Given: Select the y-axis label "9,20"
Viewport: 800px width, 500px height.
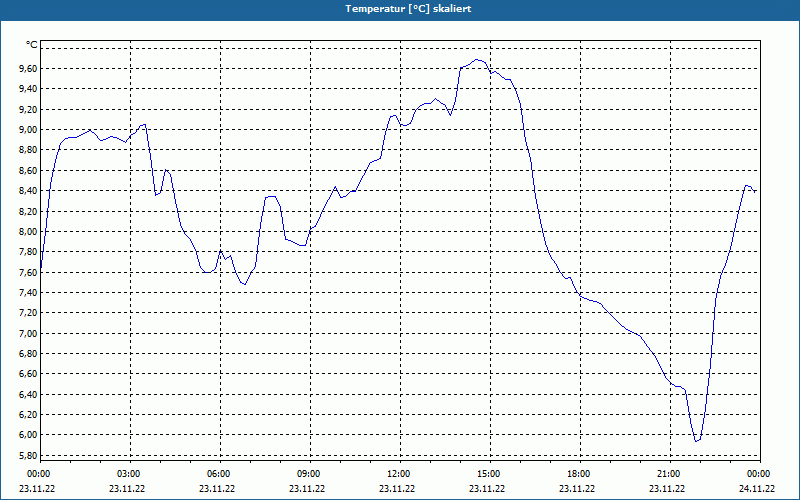Looking at the screenshot, I should [x=29, y=109].
